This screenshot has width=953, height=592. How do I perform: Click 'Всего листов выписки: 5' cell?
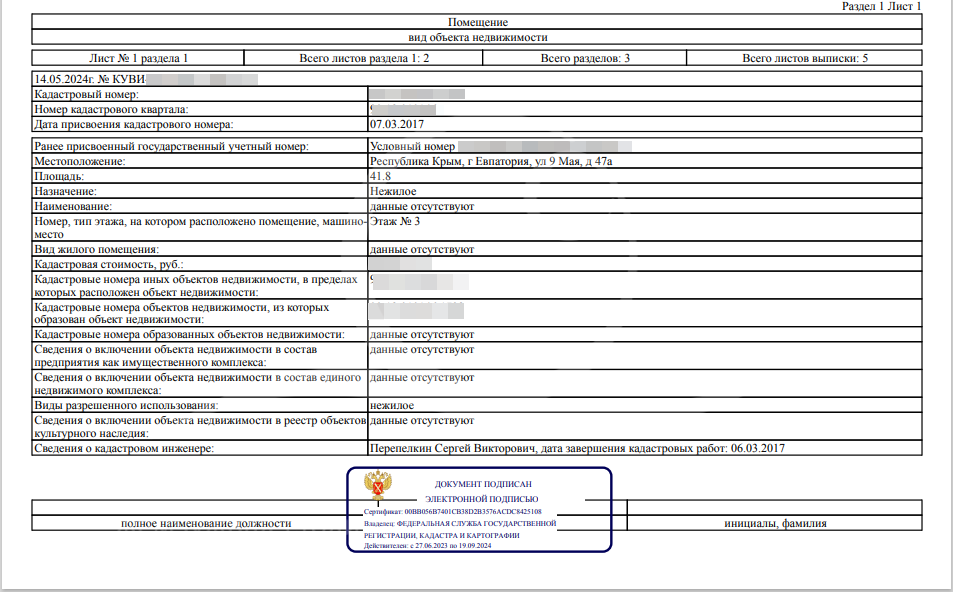pos(805,58)
